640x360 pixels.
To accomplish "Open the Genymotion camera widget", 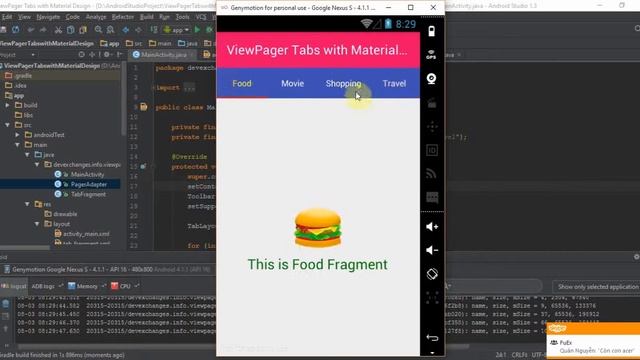I will point(431,78).
